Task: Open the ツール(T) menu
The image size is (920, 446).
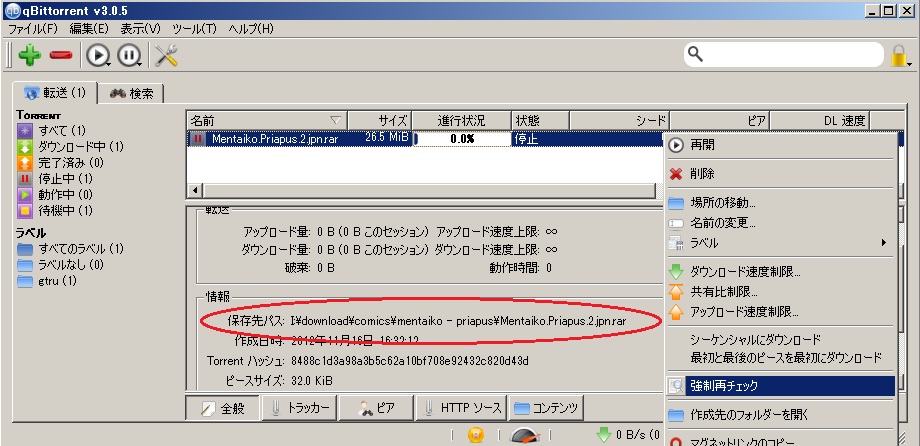Action: [x=193, y=29]
